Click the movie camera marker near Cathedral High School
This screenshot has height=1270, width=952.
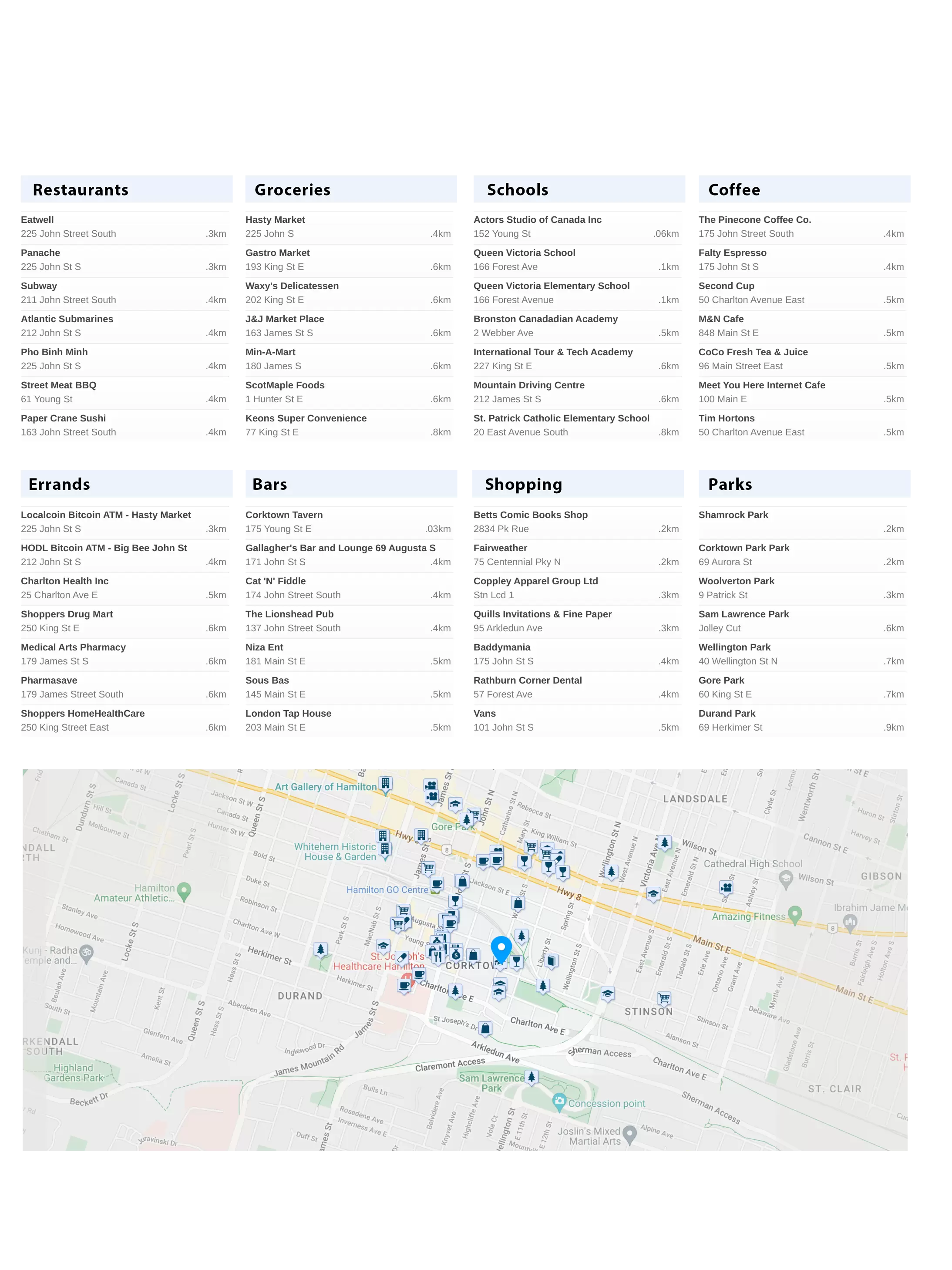(x=727, y=888)
